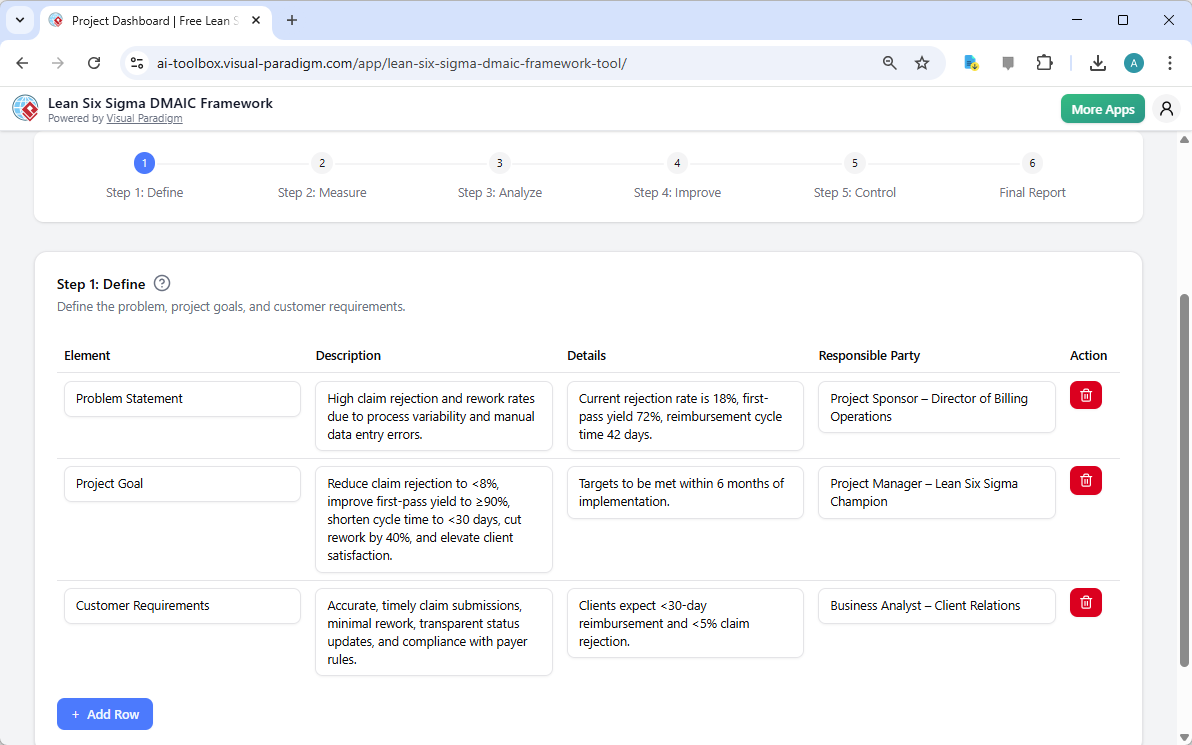The image size is (1192, 745).
Task: Click the Add Row button
Action: [x=104, y=714]
